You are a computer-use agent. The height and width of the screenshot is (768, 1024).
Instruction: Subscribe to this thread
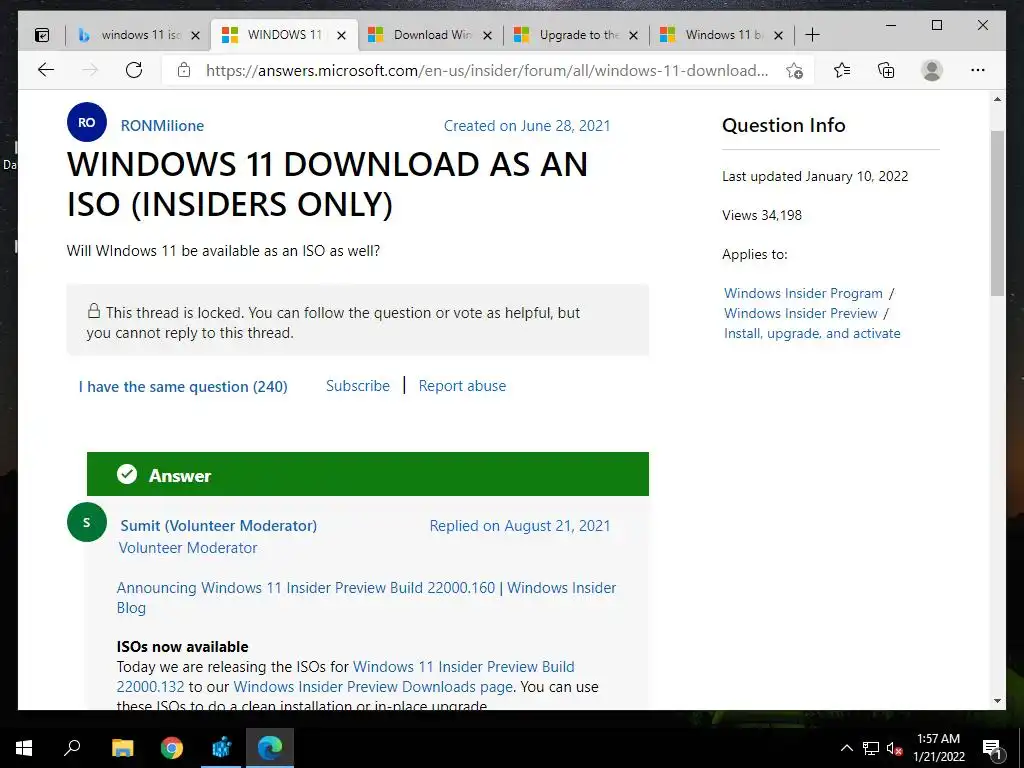coord(358,386)
